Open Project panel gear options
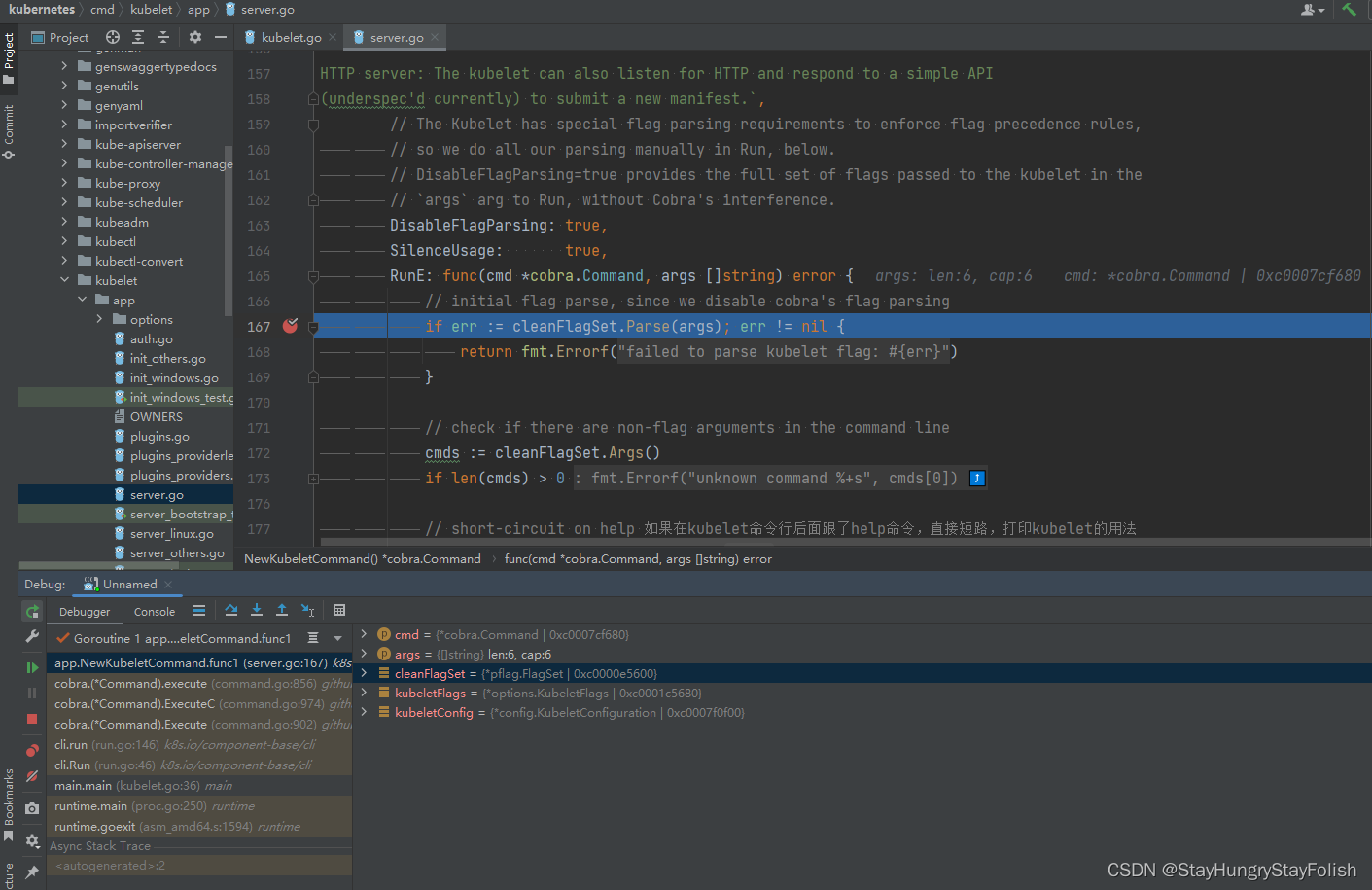 [x=195, y=37]
